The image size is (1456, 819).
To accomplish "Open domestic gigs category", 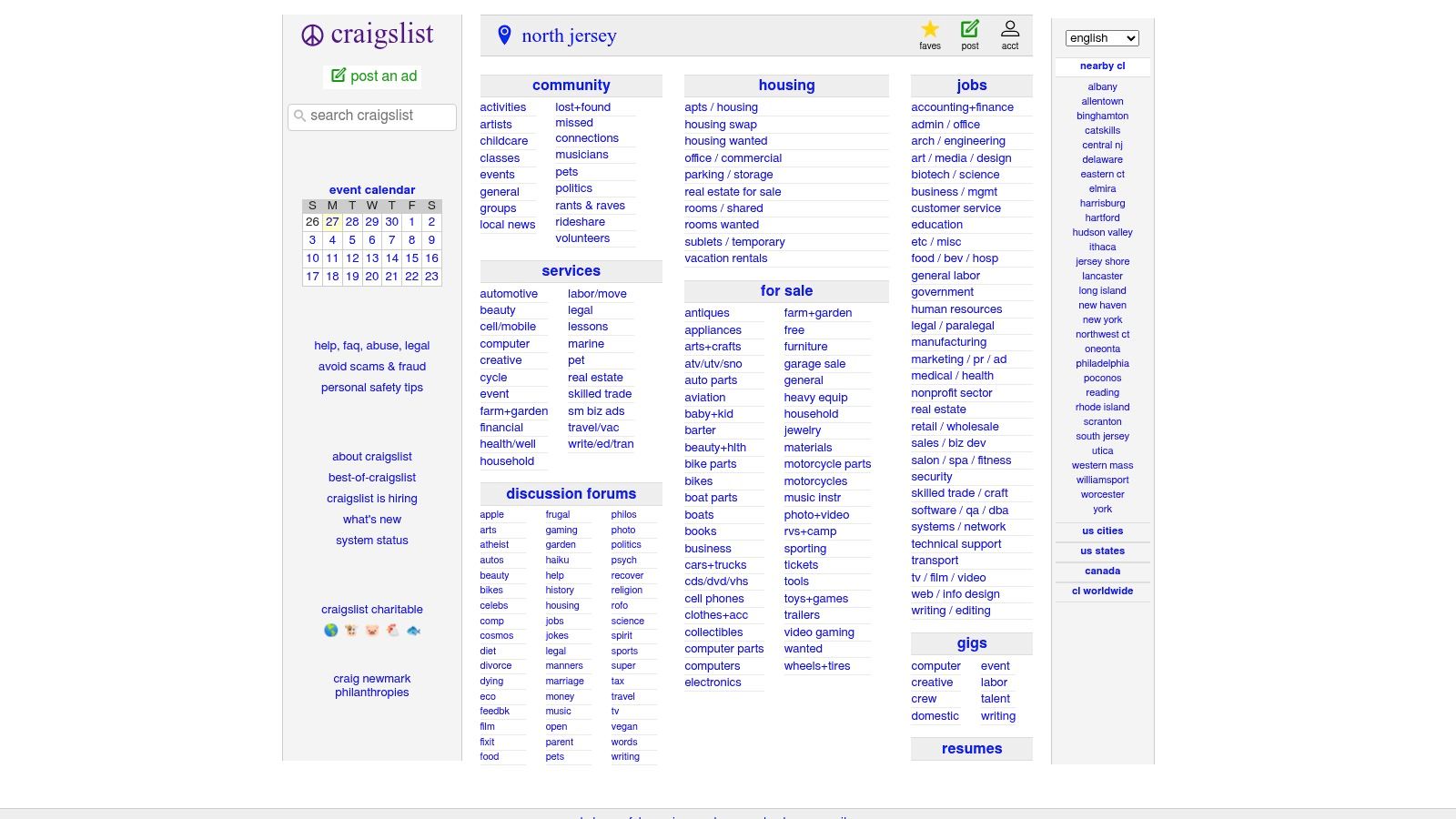I will tap(935, 716).
